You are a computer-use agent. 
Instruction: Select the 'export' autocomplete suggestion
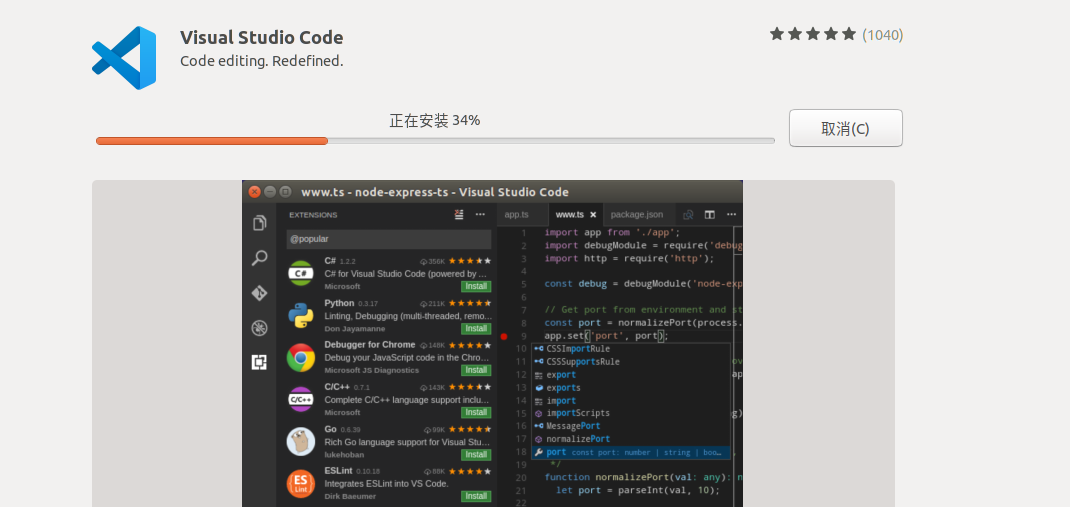pos(631,375)
